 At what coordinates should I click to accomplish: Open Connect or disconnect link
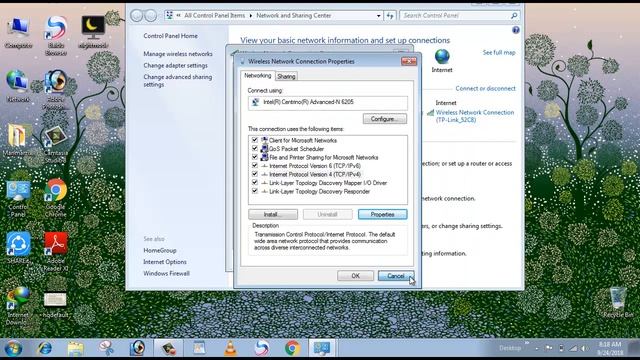coord(485,88)
